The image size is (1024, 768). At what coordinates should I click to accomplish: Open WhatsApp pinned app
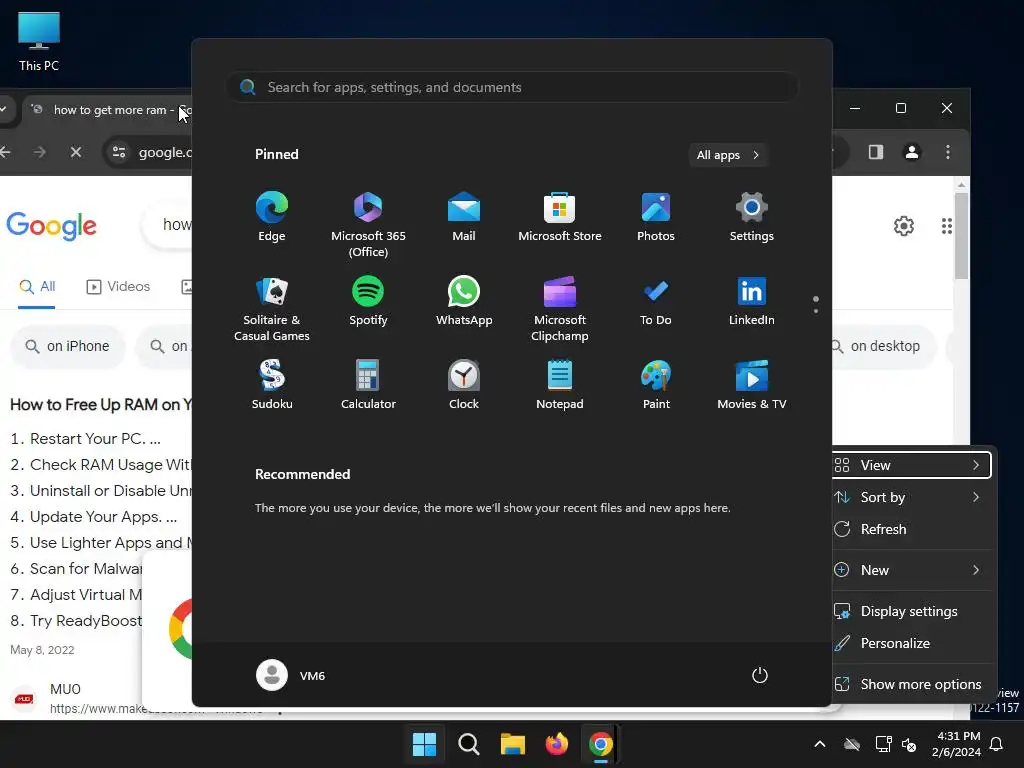coord(464,301)
